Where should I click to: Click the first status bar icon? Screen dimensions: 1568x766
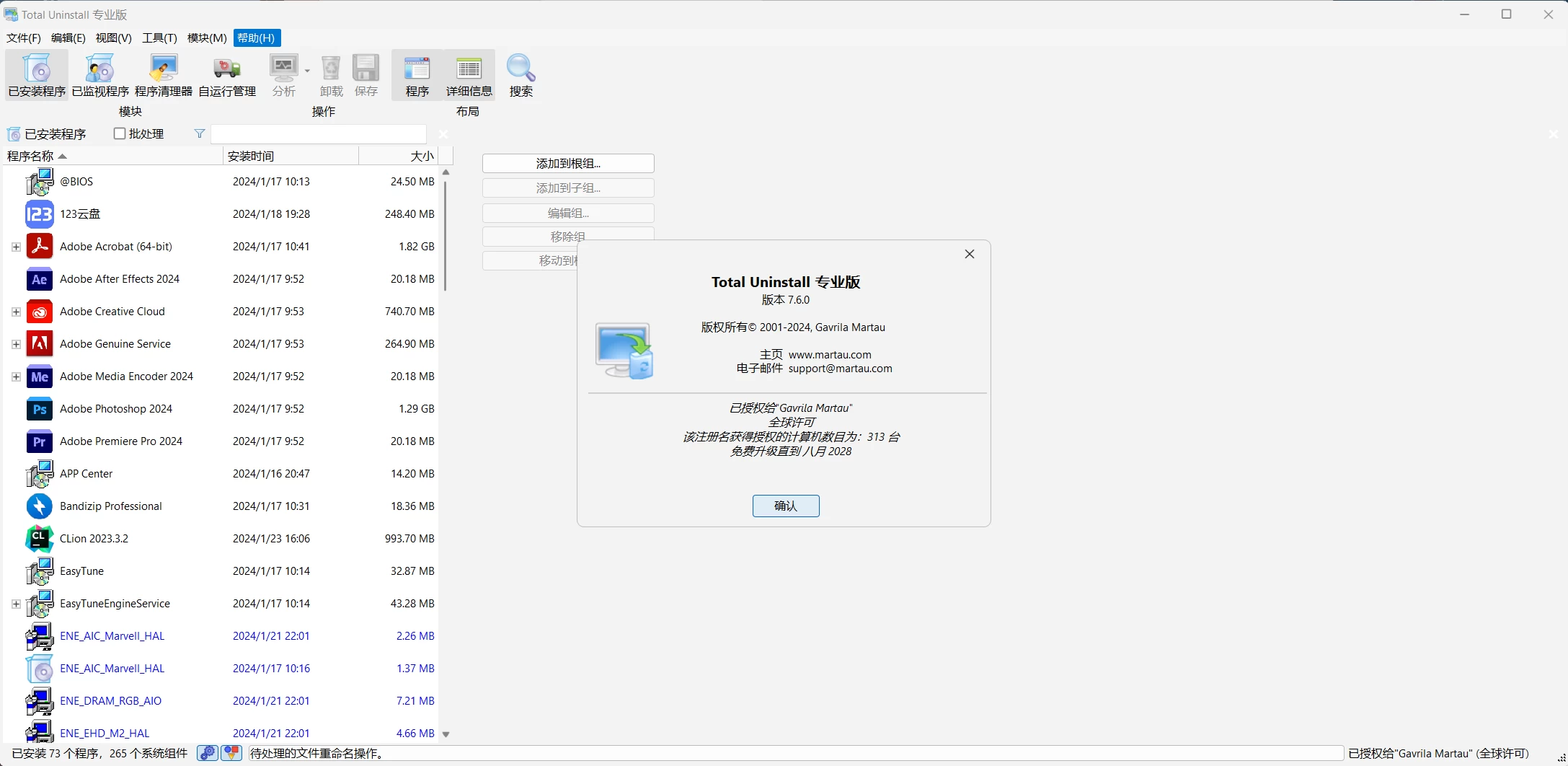207,753
